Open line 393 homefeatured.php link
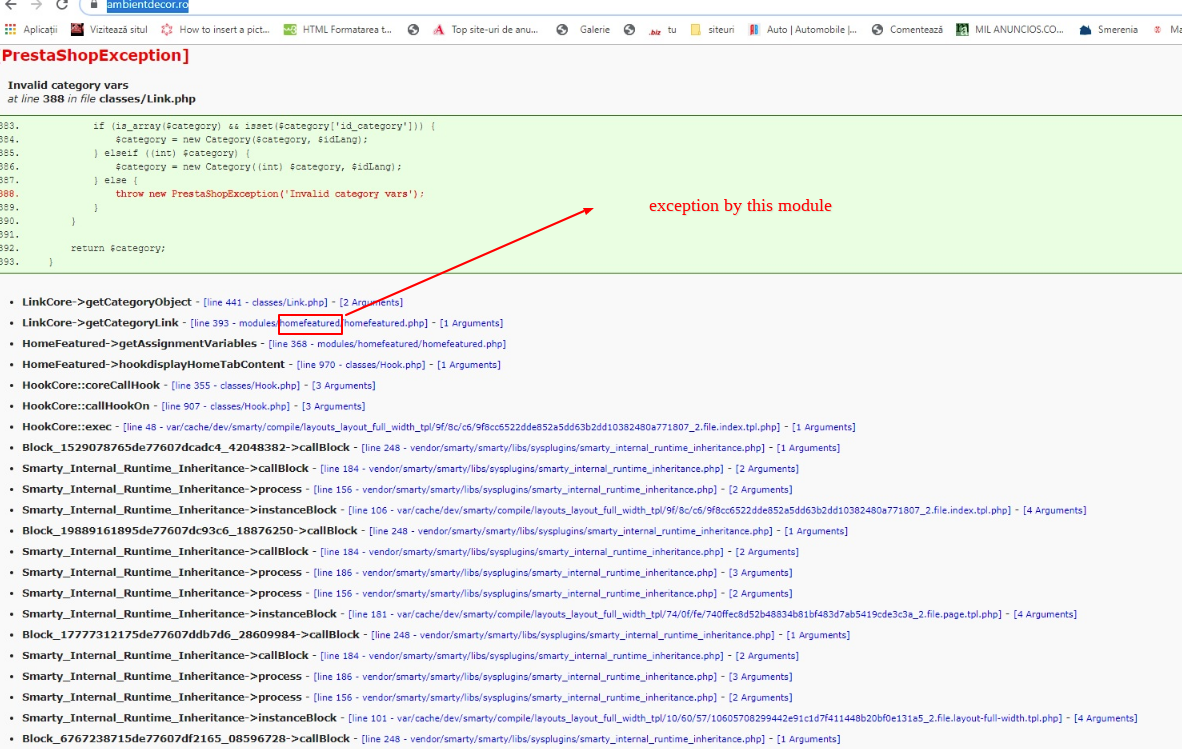The height and width of the screenshot is (749, 1182). [309, 323]
